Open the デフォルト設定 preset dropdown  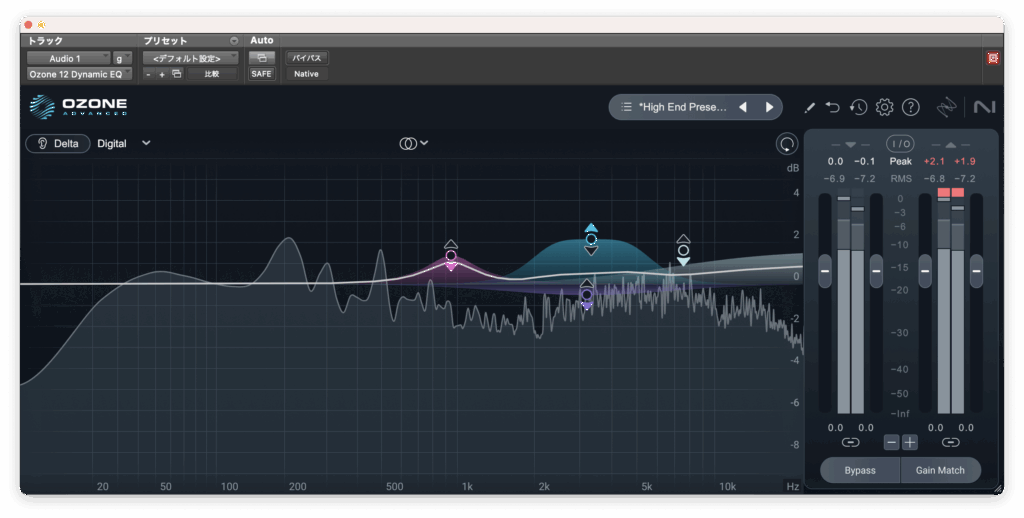click(x=190, y=58)
